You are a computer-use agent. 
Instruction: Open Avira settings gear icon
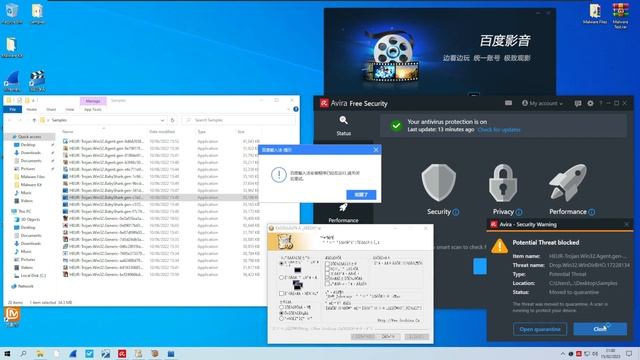590,103
